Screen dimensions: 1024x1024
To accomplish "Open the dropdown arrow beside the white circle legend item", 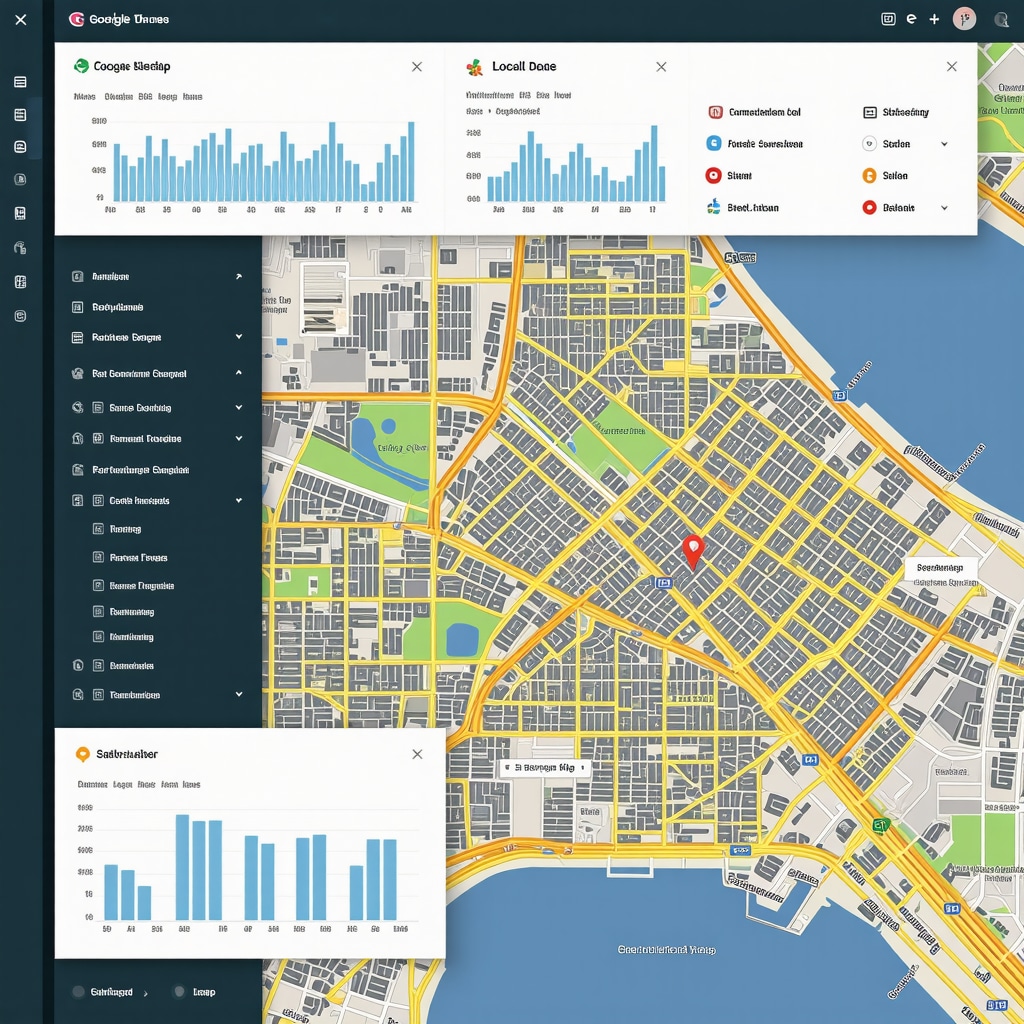I will pyautogui.click(x=944, y=144).
